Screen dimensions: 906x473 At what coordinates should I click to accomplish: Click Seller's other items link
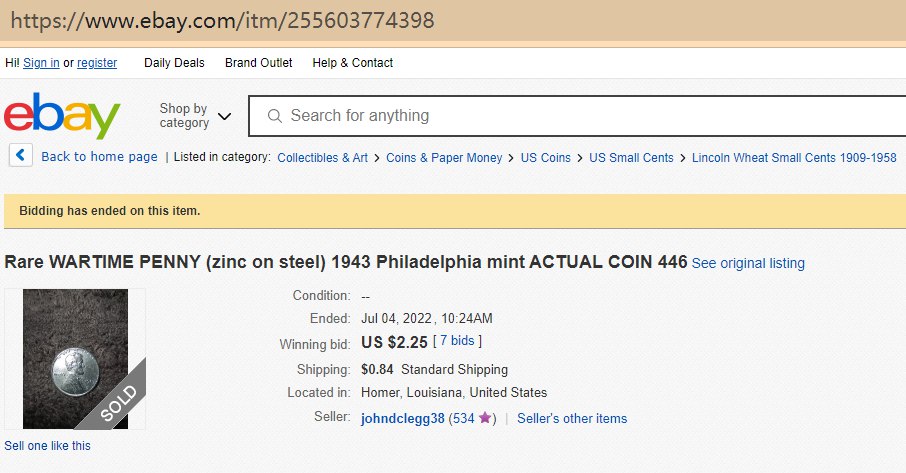click(572, 419)
